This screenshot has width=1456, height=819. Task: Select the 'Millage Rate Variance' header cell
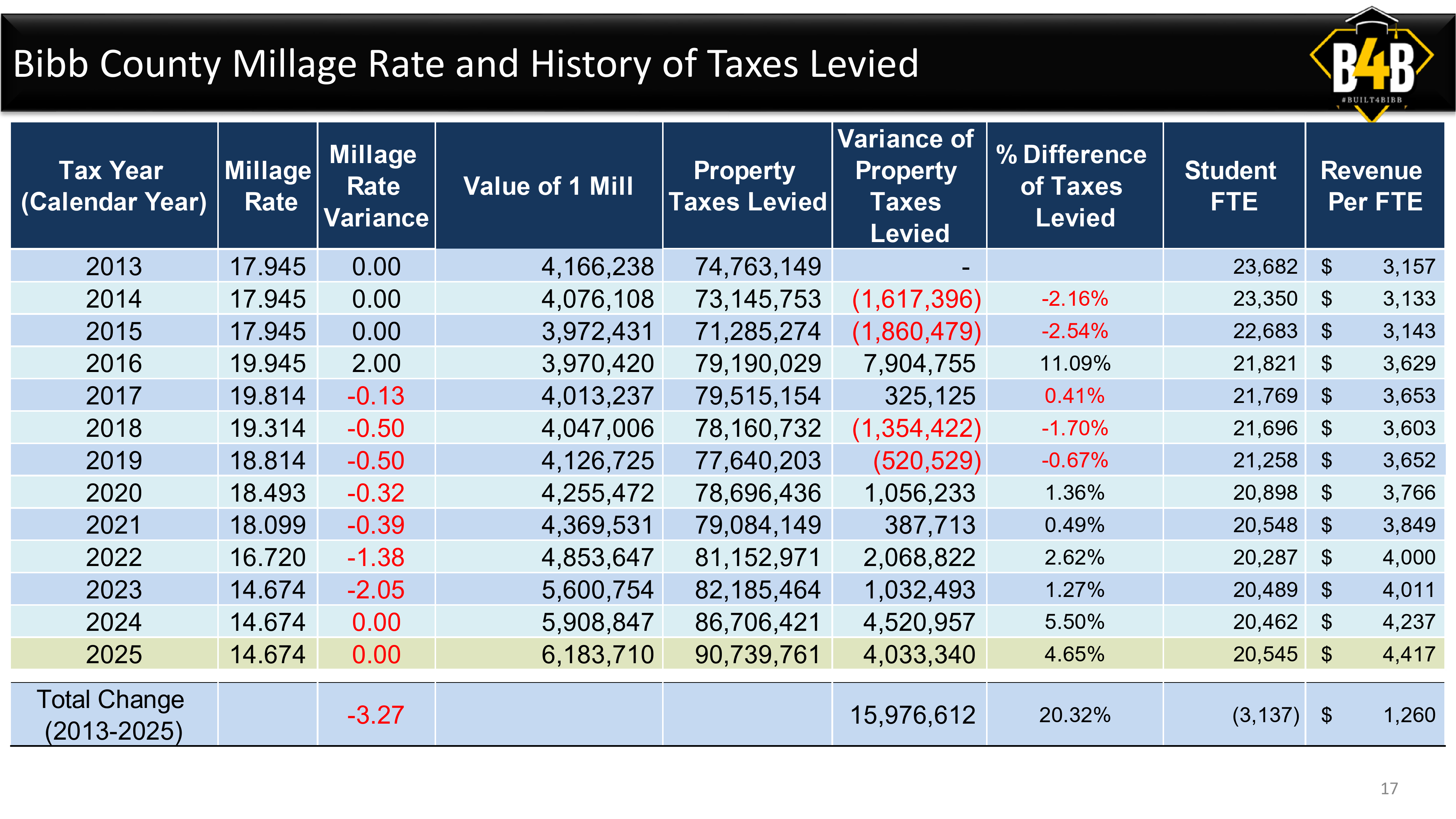point(376,186)
